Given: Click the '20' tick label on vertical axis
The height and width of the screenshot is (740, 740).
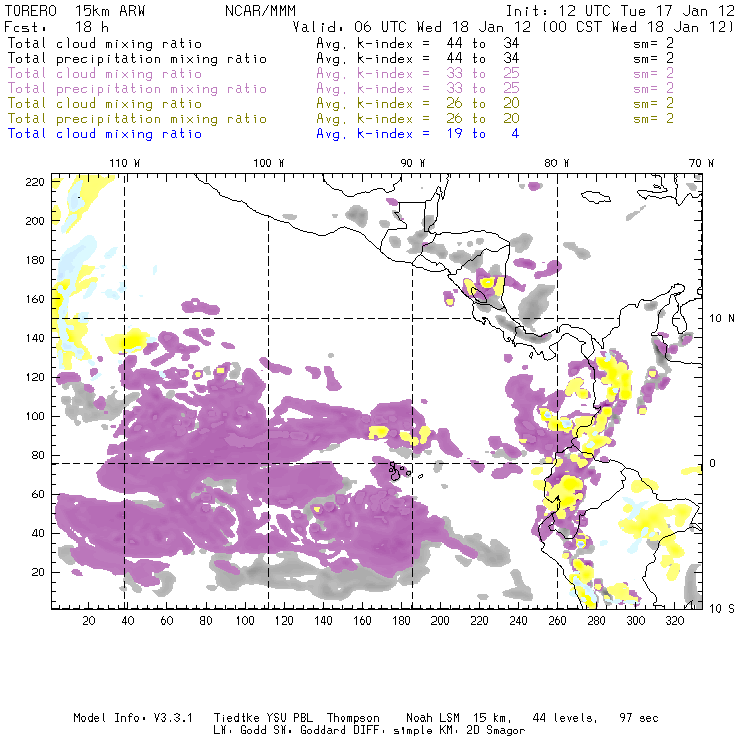Looking at the screenshot, I should click(x=38, y=572).
